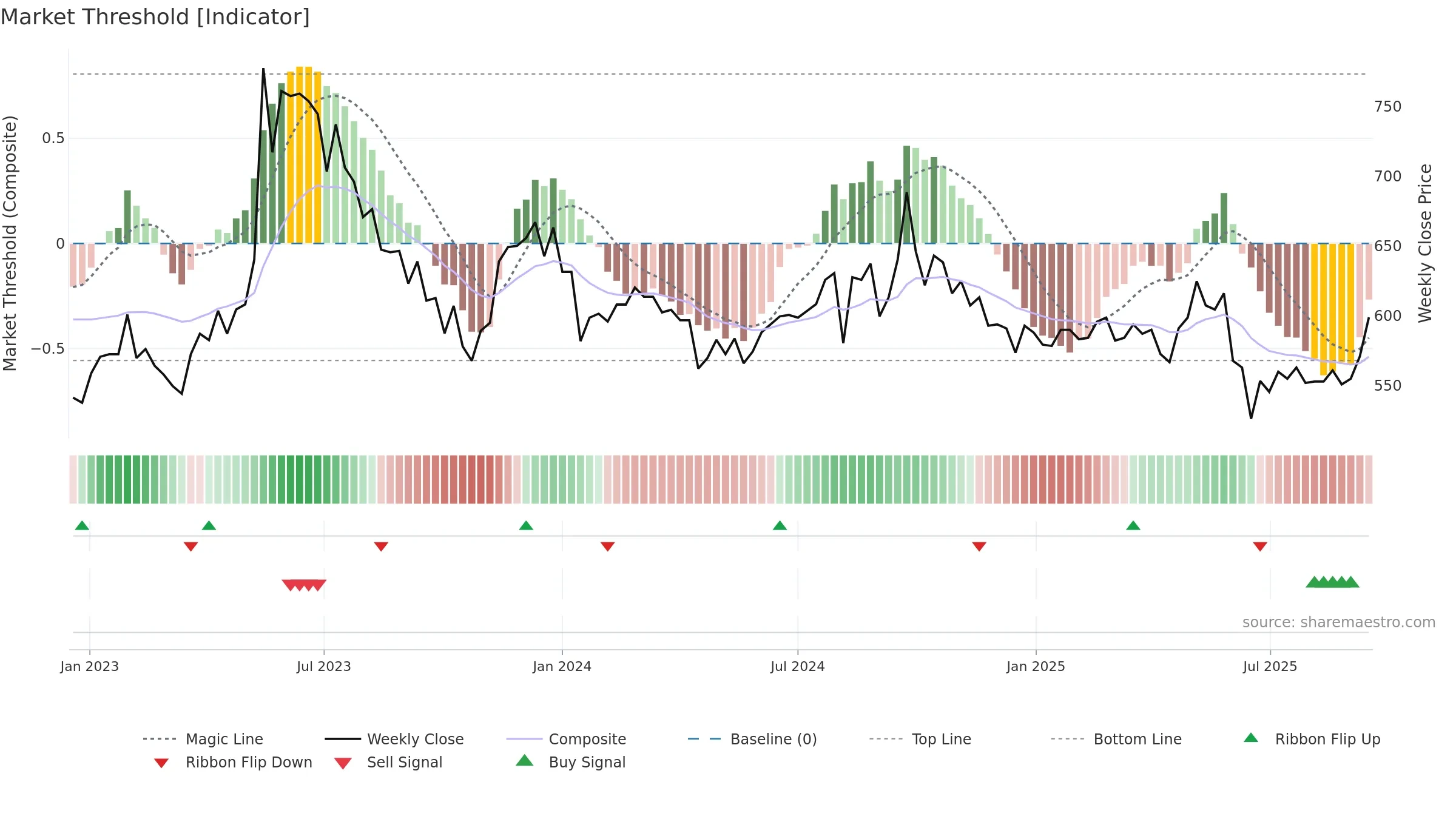This screenshot has width=1456, height=819.
Task: Click the source: sharemaestro.com credit text
Action: [x=1338, y=622]
